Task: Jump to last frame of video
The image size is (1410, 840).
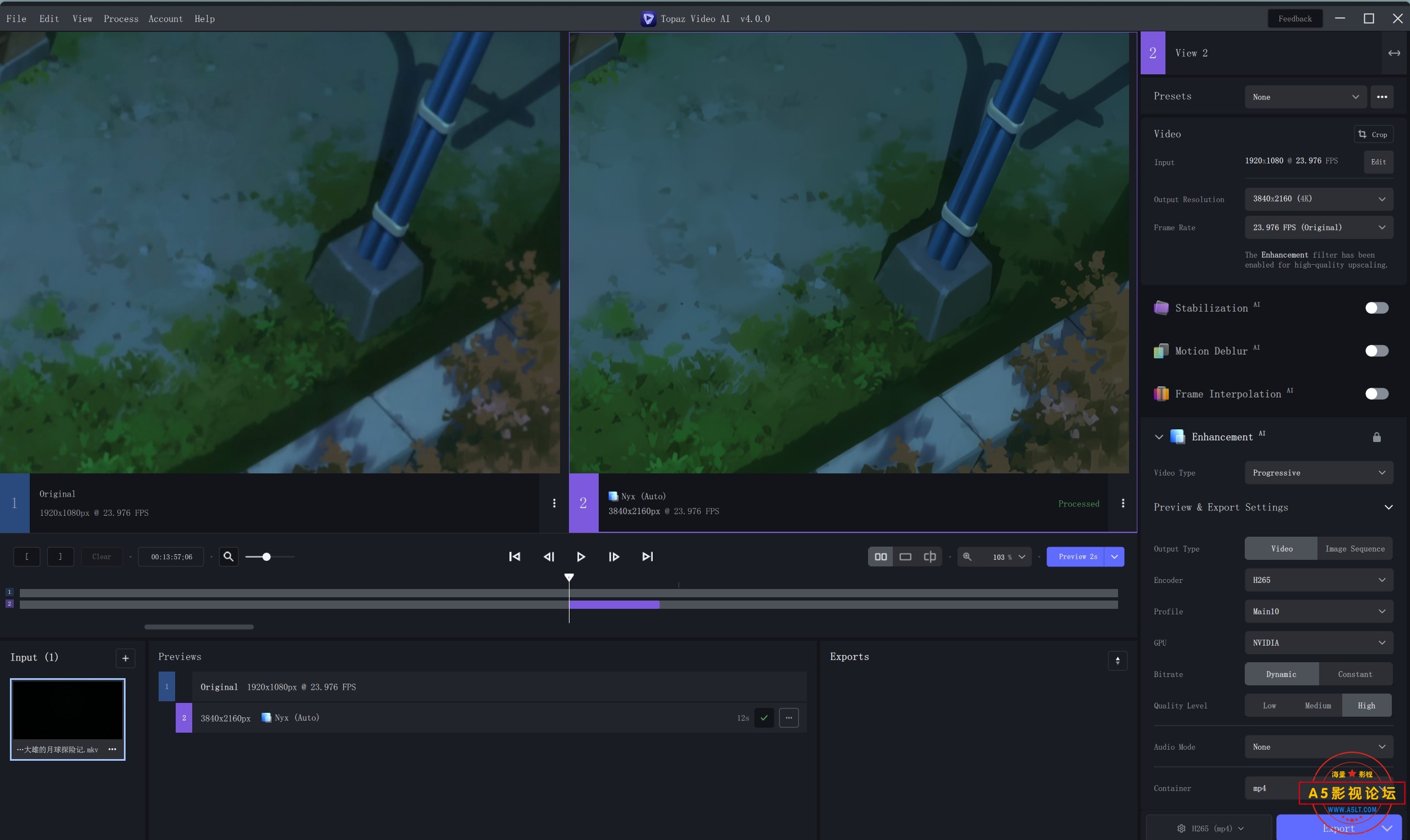Action: coord(647,557)
